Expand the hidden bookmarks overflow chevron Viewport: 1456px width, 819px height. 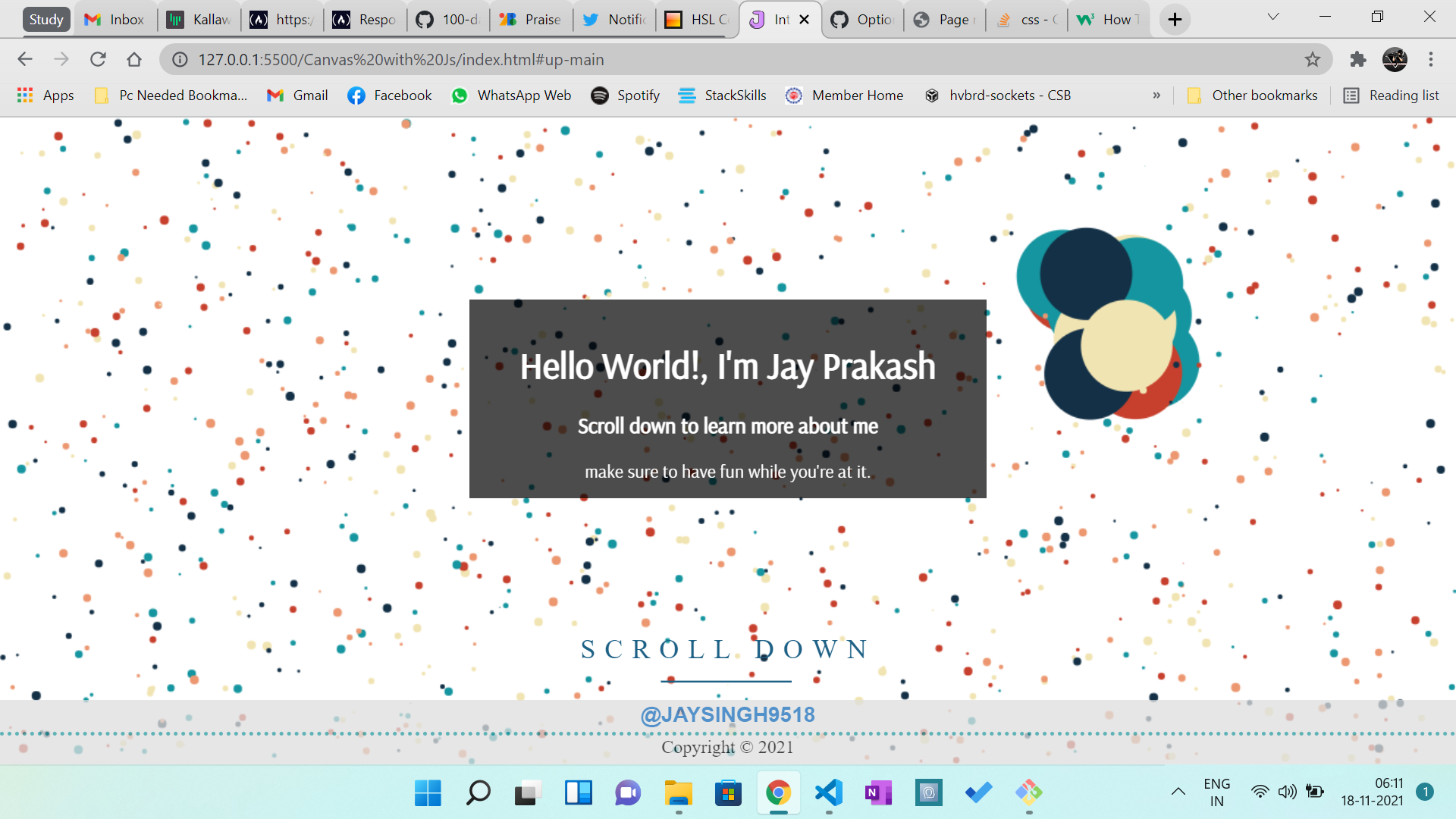click(1156, 95)
